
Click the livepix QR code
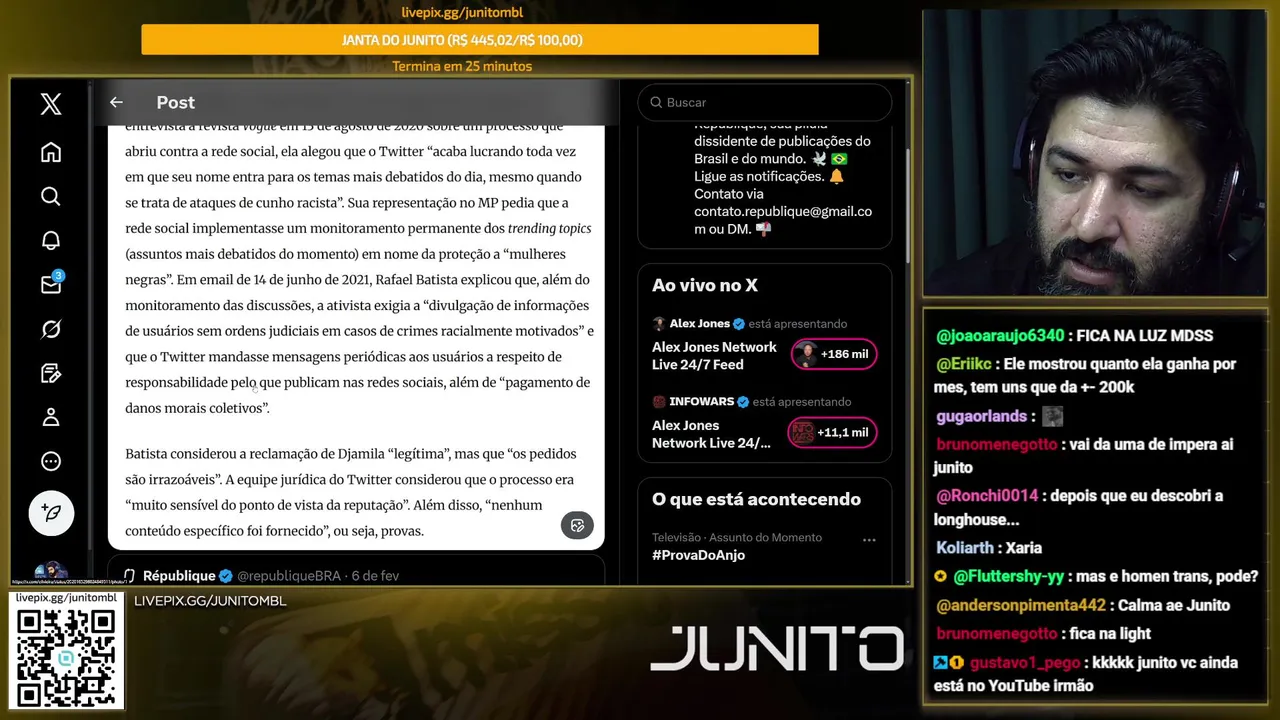pos(67,657)
